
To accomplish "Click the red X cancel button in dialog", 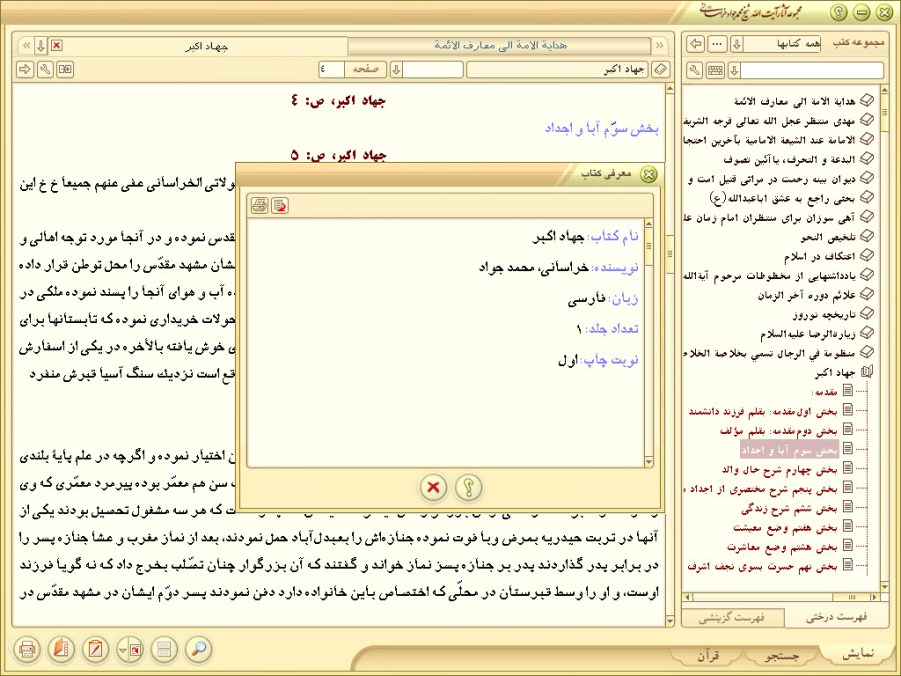I will point(433,487).
